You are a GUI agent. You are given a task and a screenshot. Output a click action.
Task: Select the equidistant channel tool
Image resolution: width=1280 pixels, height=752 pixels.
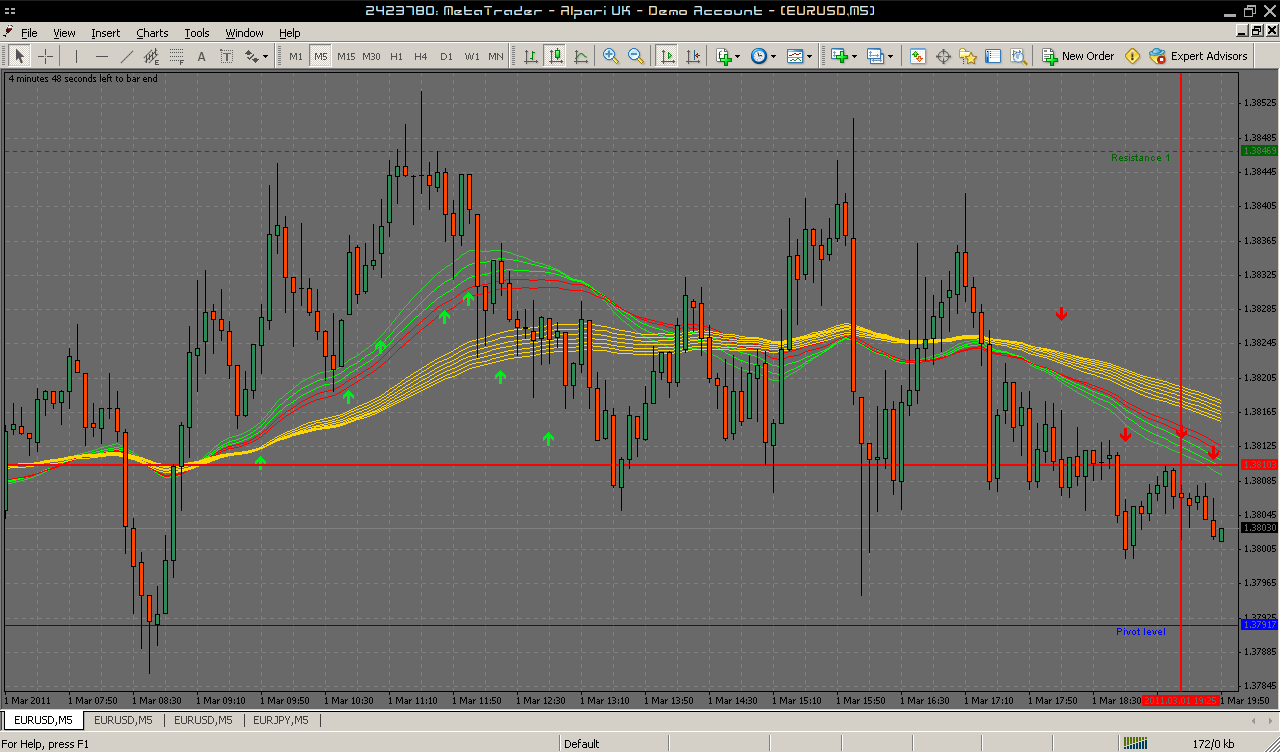152,56
